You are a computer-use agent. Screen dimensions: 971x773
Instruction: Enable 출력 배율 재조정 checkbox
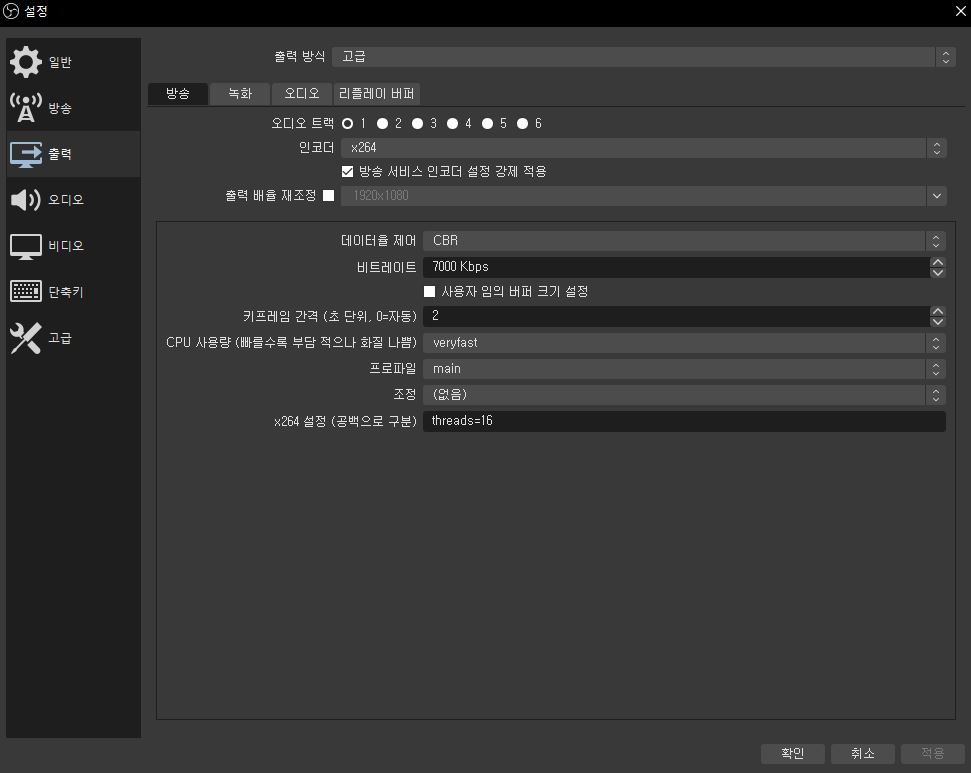click(x=329, y=196)
